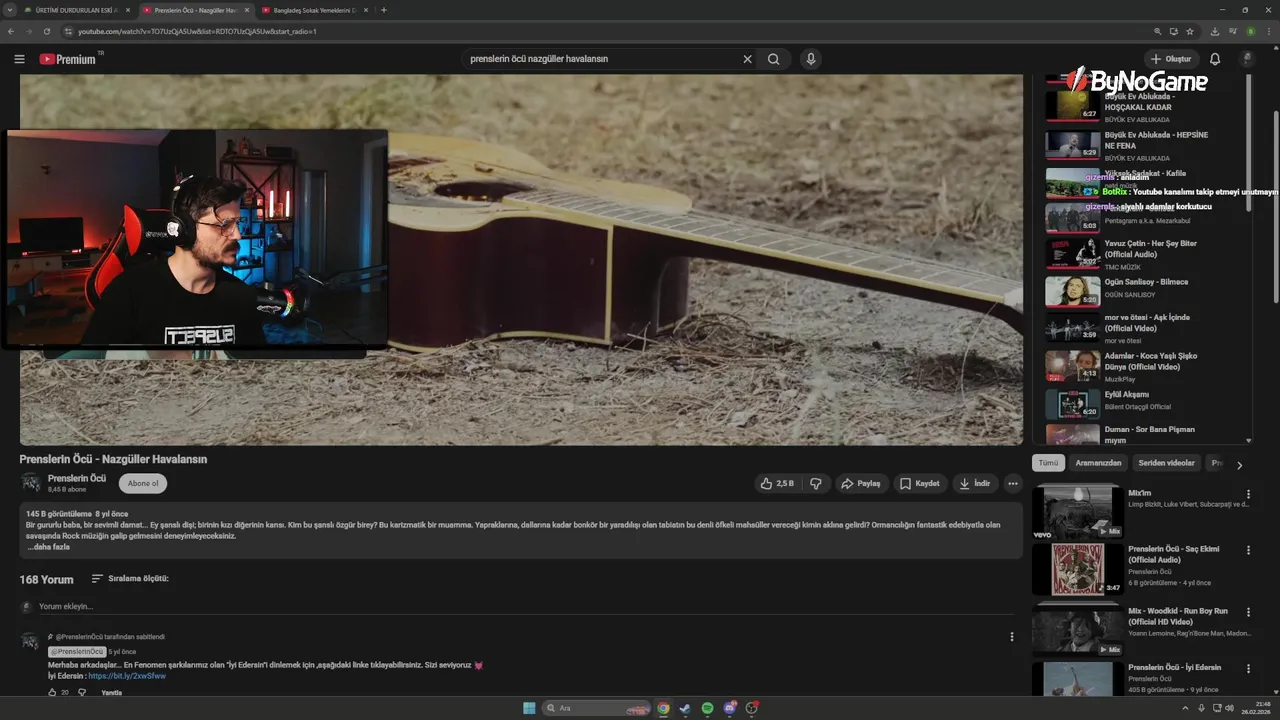
Task: Open options menu for pinned comment
Action: point(1012,637)
